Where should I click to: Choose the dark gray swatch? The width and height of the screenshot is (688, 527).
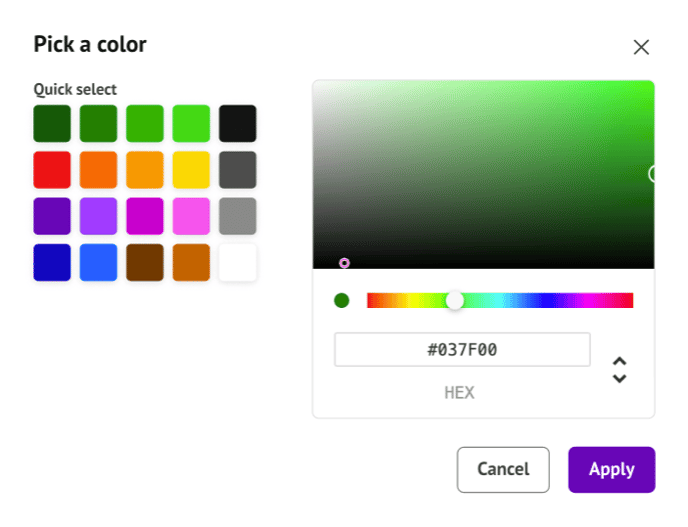coord(237,170)
